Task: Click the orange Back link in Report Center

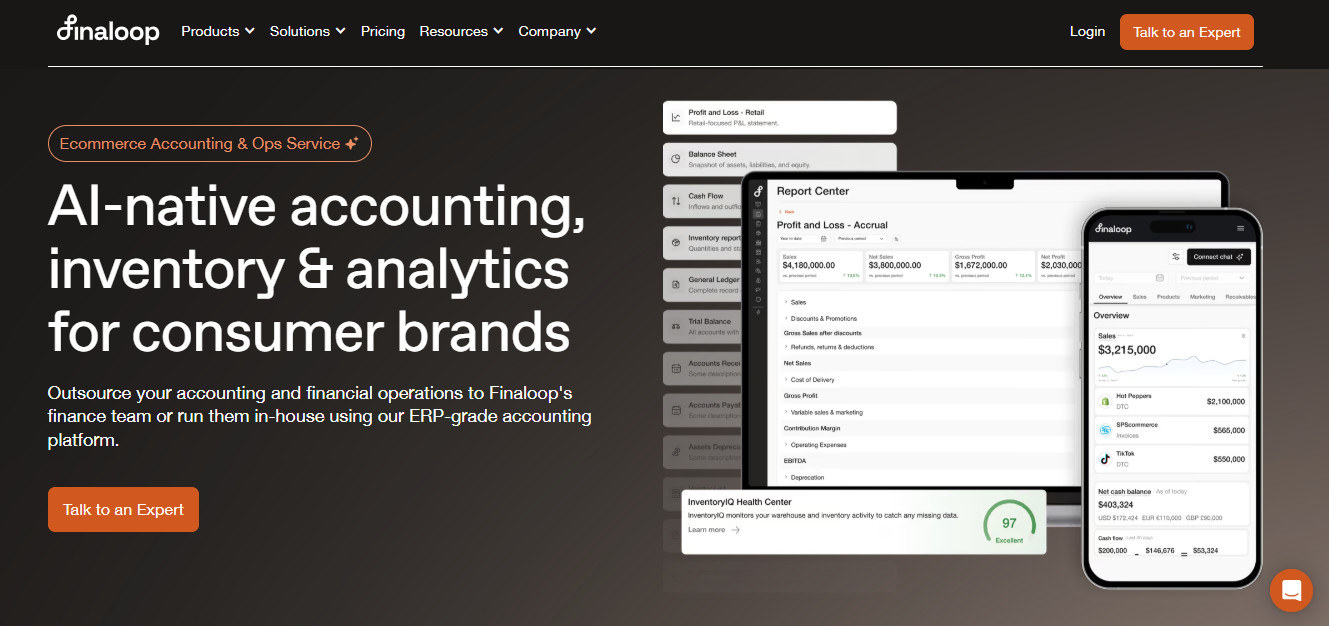Action: pyautogui.click(x=786, y=211)
